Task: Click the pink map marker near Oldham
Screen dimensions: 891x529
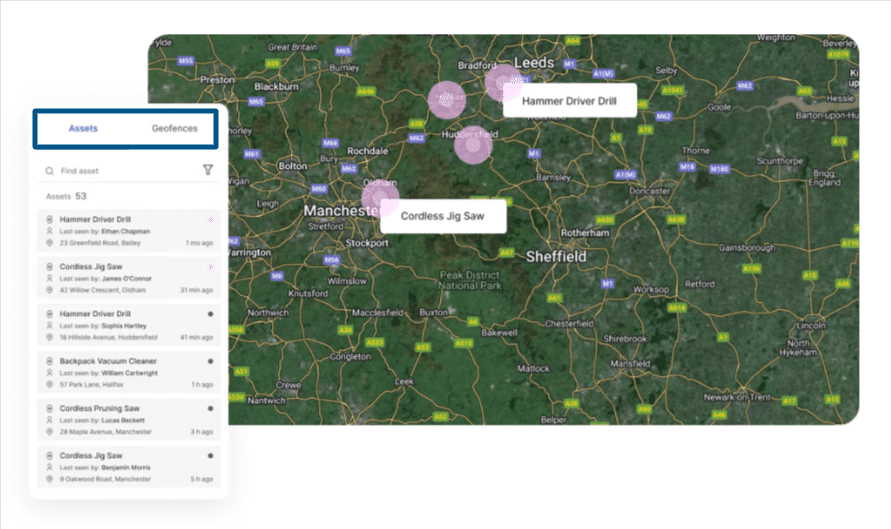Action: click(x=380, y=198)
